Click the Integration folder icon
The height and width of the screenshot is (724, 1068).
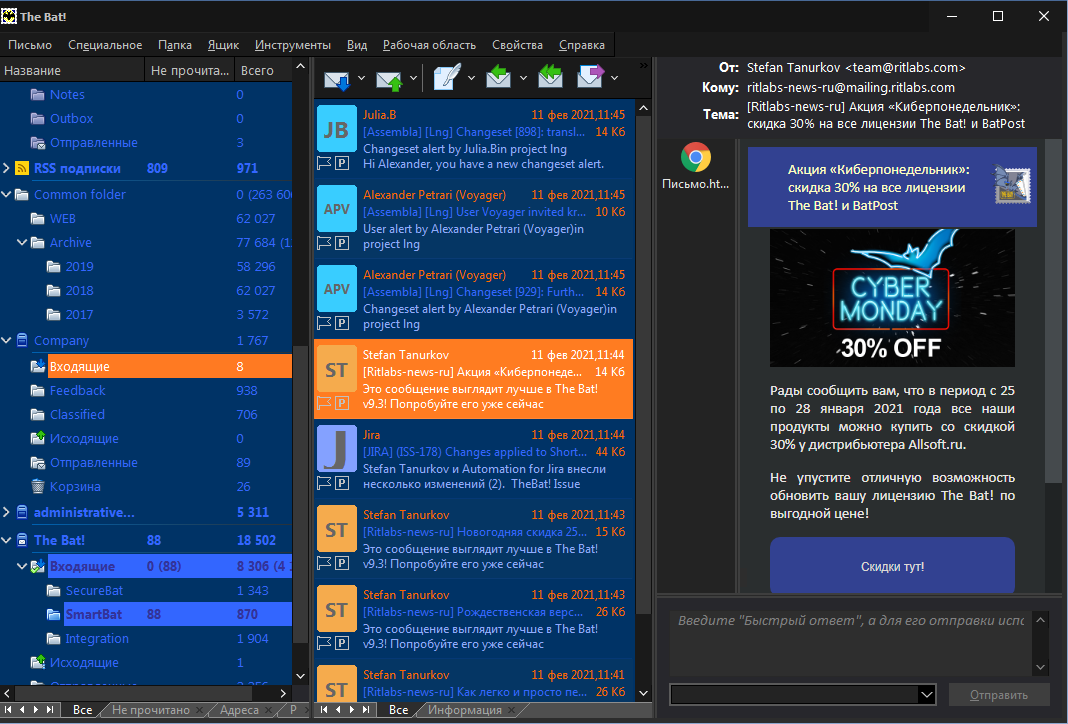[54, 638]
